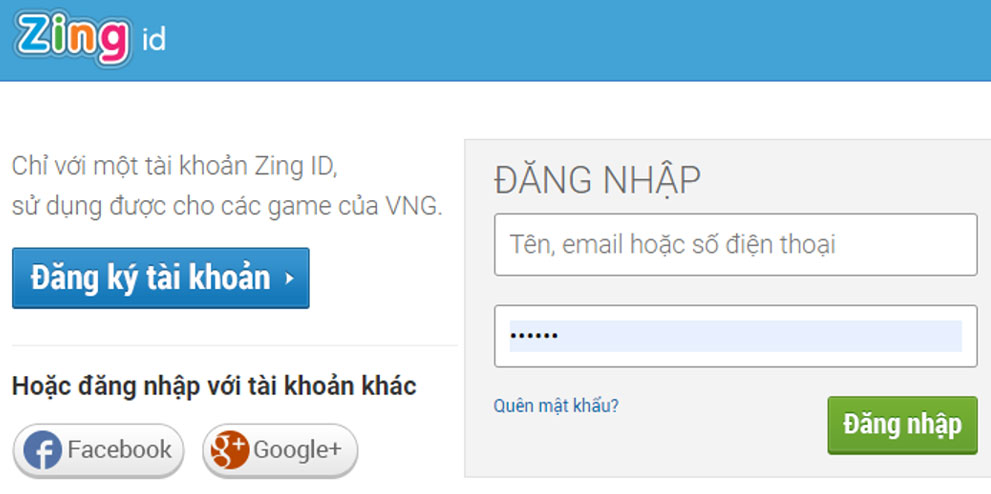Sign in with the Facebook button
Screen dimensions: 991x494
point(99,450)
